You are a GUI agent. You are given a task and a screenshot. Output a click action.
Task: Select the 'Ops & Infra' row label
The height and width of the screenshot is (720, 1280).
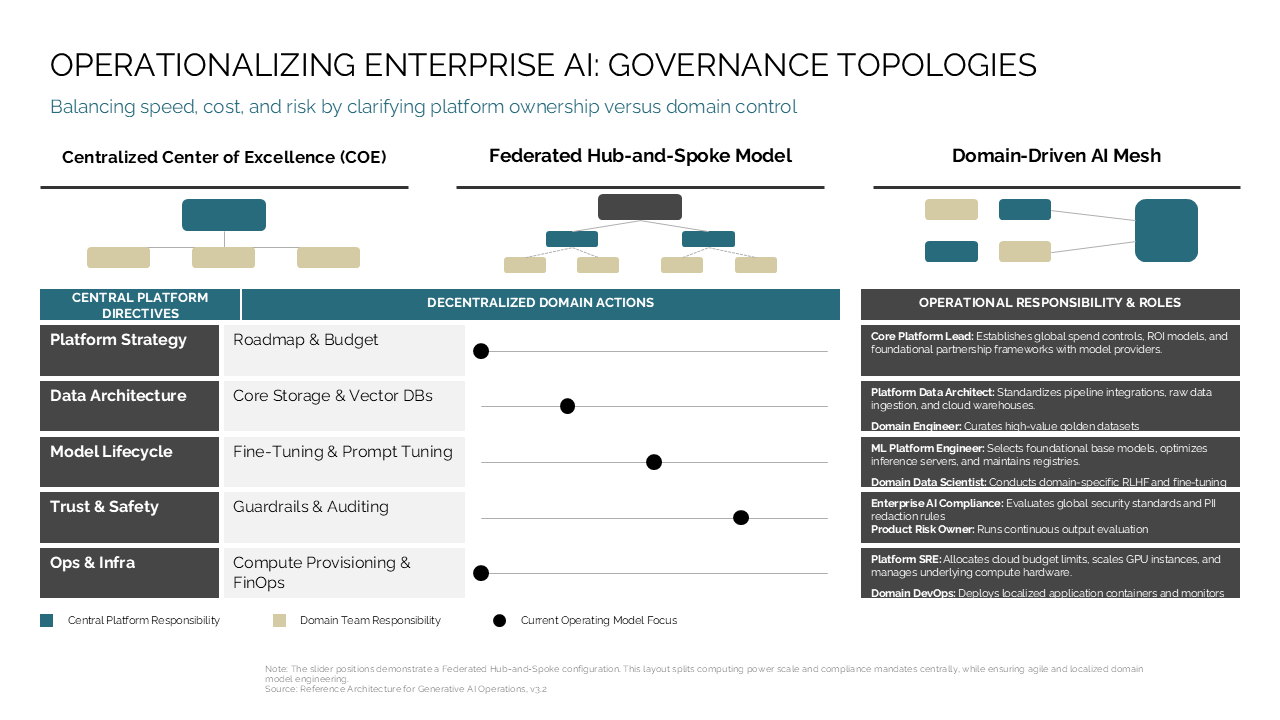[x=129, y=573]
